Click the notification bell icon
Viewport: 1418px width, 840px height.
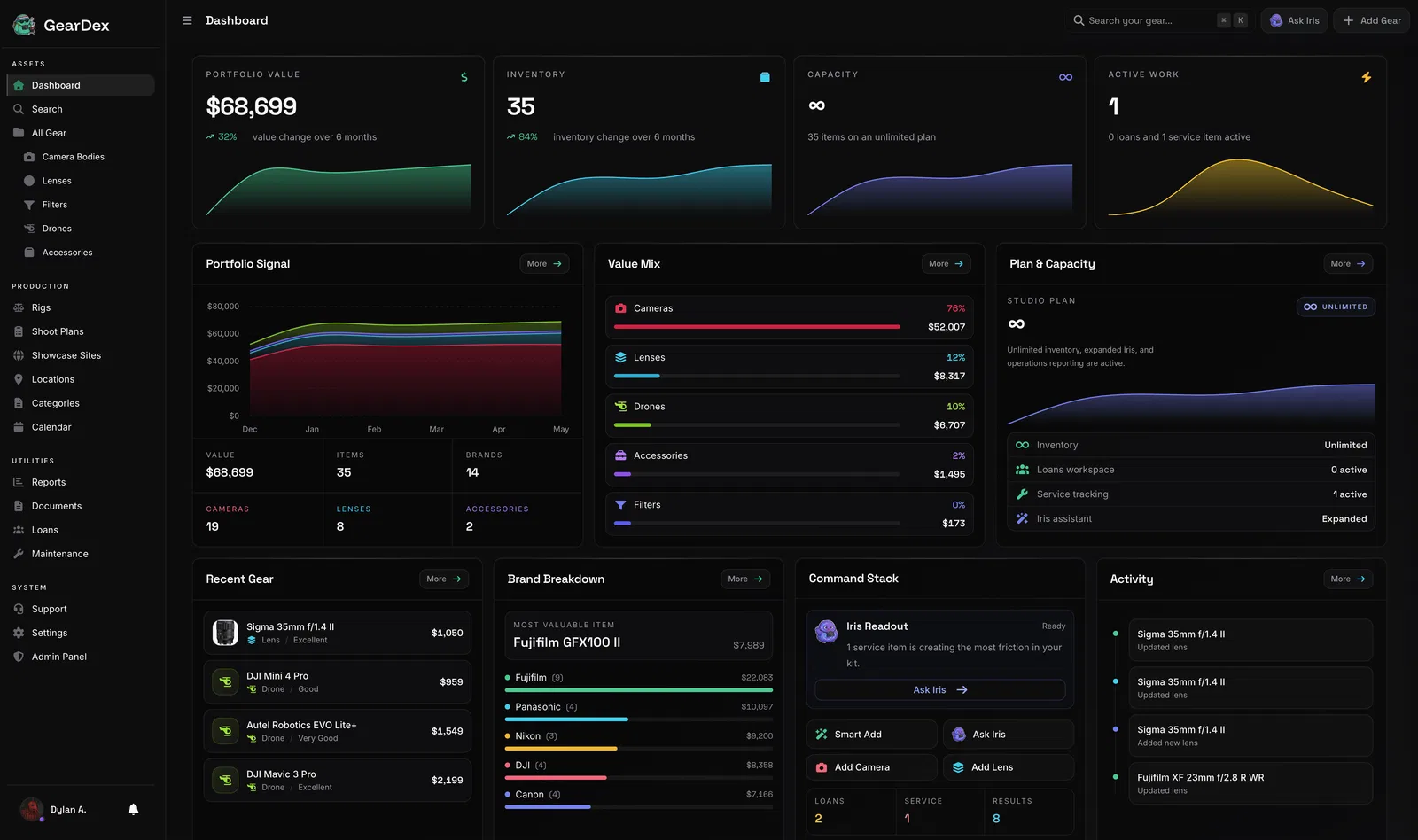coord(133,809)
